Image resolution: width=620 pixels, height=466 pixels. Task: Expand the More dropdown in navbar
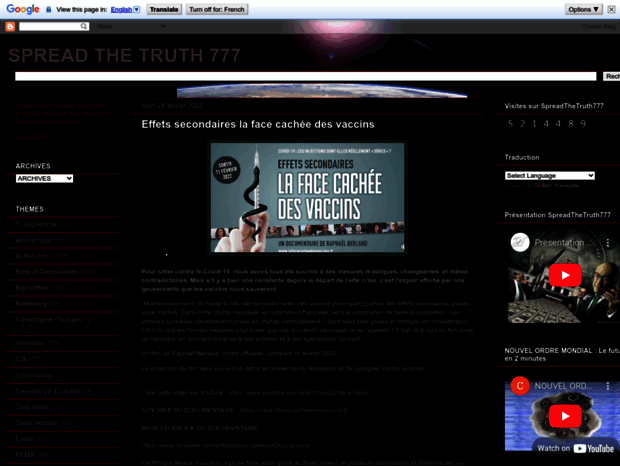click(131, 26)
